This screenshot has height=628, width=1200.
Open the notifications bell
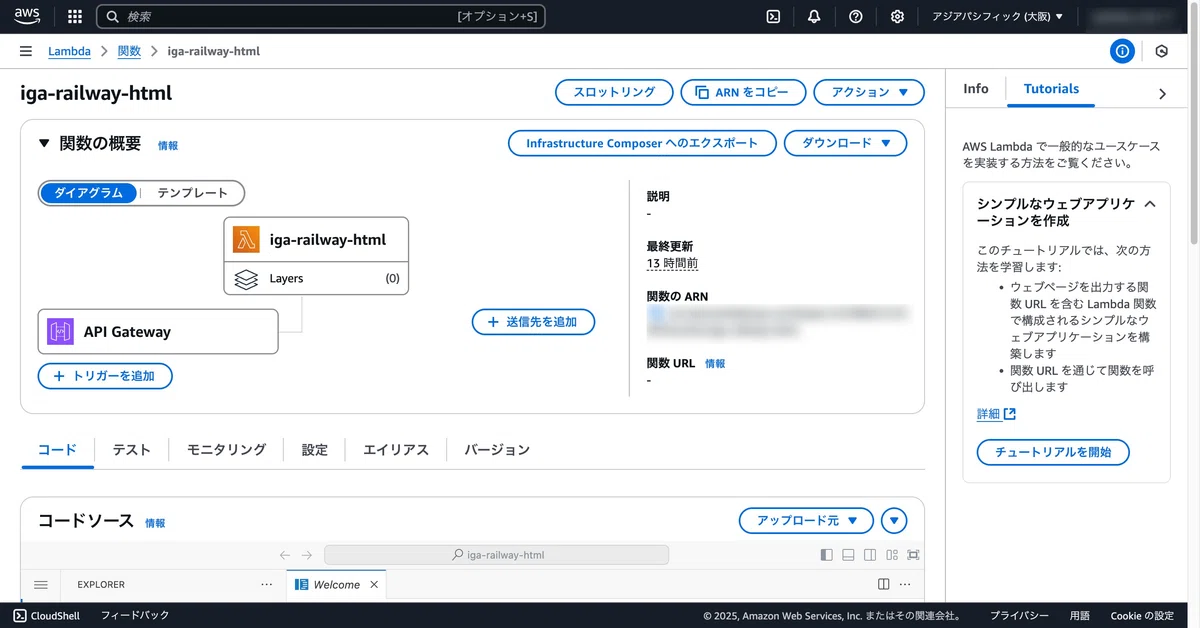(814, 16)
